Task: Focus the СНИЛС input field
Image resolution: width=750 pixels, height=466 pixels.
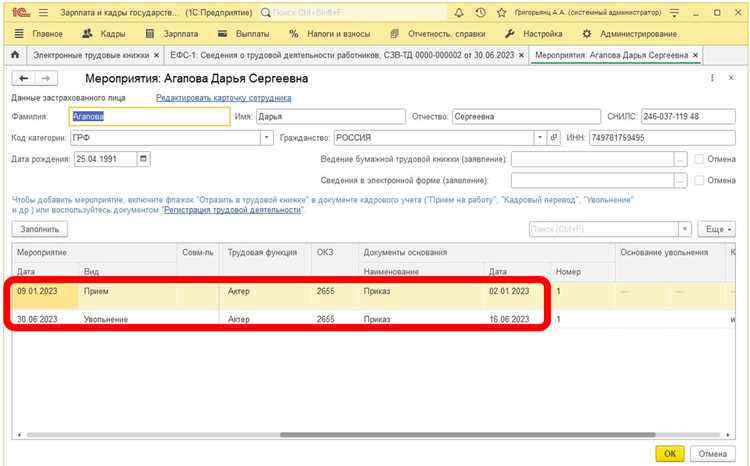Action: tap(688, 116)
